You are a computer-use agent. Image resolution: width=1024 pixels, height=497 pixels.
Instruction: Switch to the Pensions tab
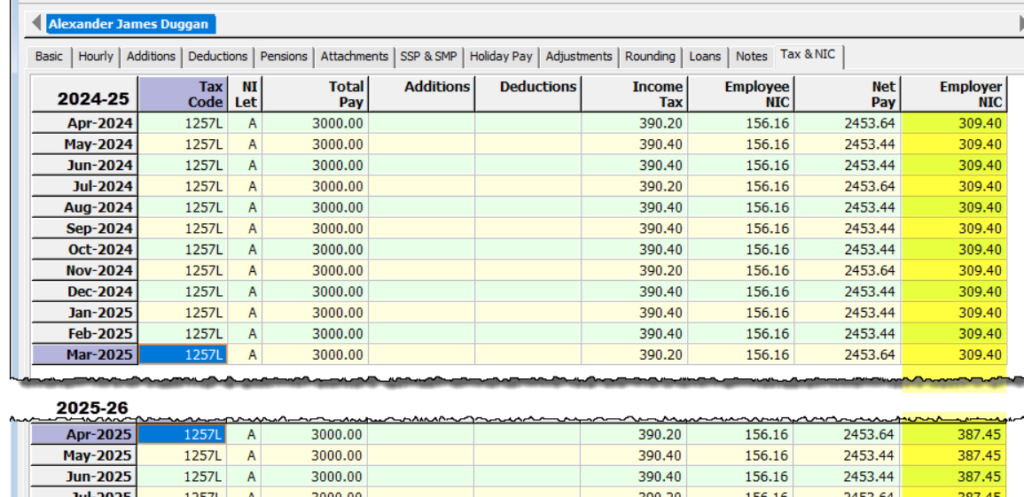[x=284, y=57]
